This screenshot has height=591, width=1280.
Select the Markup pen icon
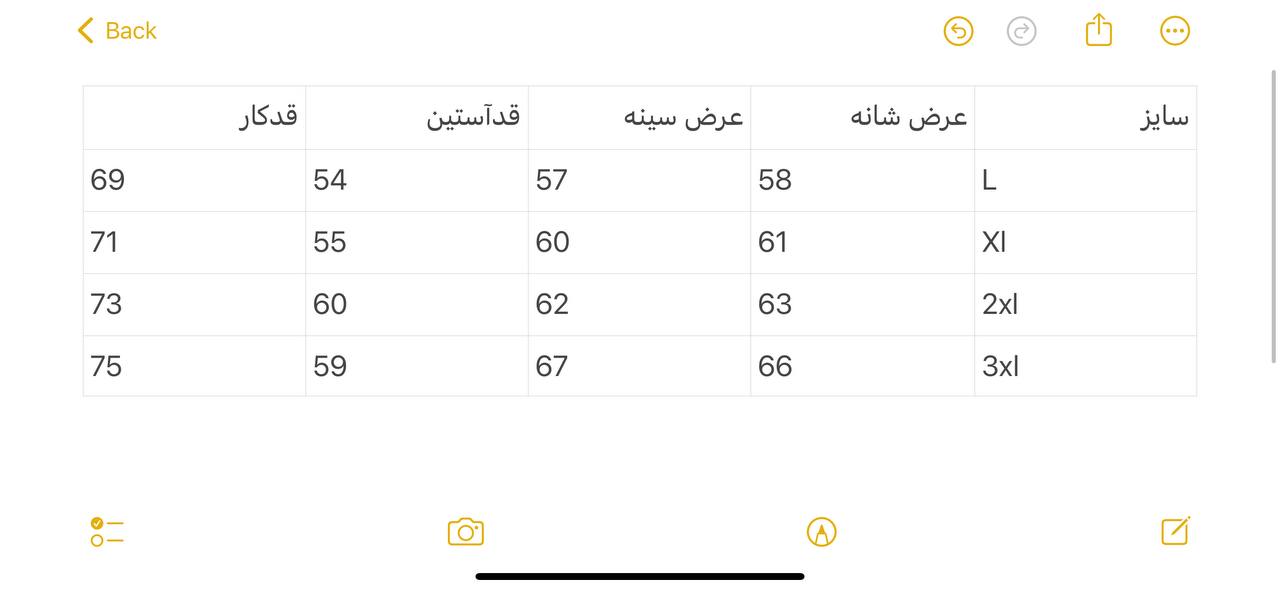pos(822,531)
